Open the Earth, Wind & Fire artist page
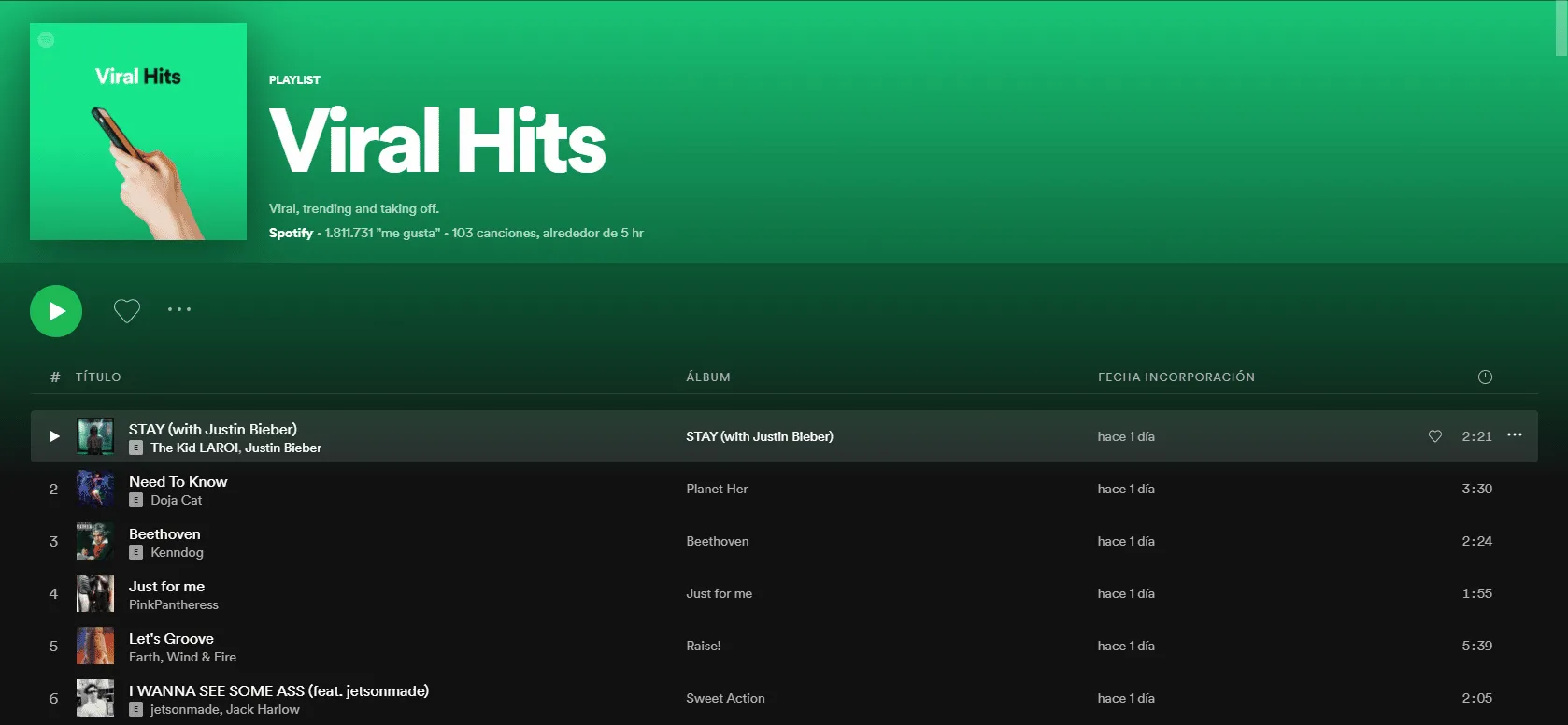This screenshot has width=1568, height=725. tap(182, 657)
